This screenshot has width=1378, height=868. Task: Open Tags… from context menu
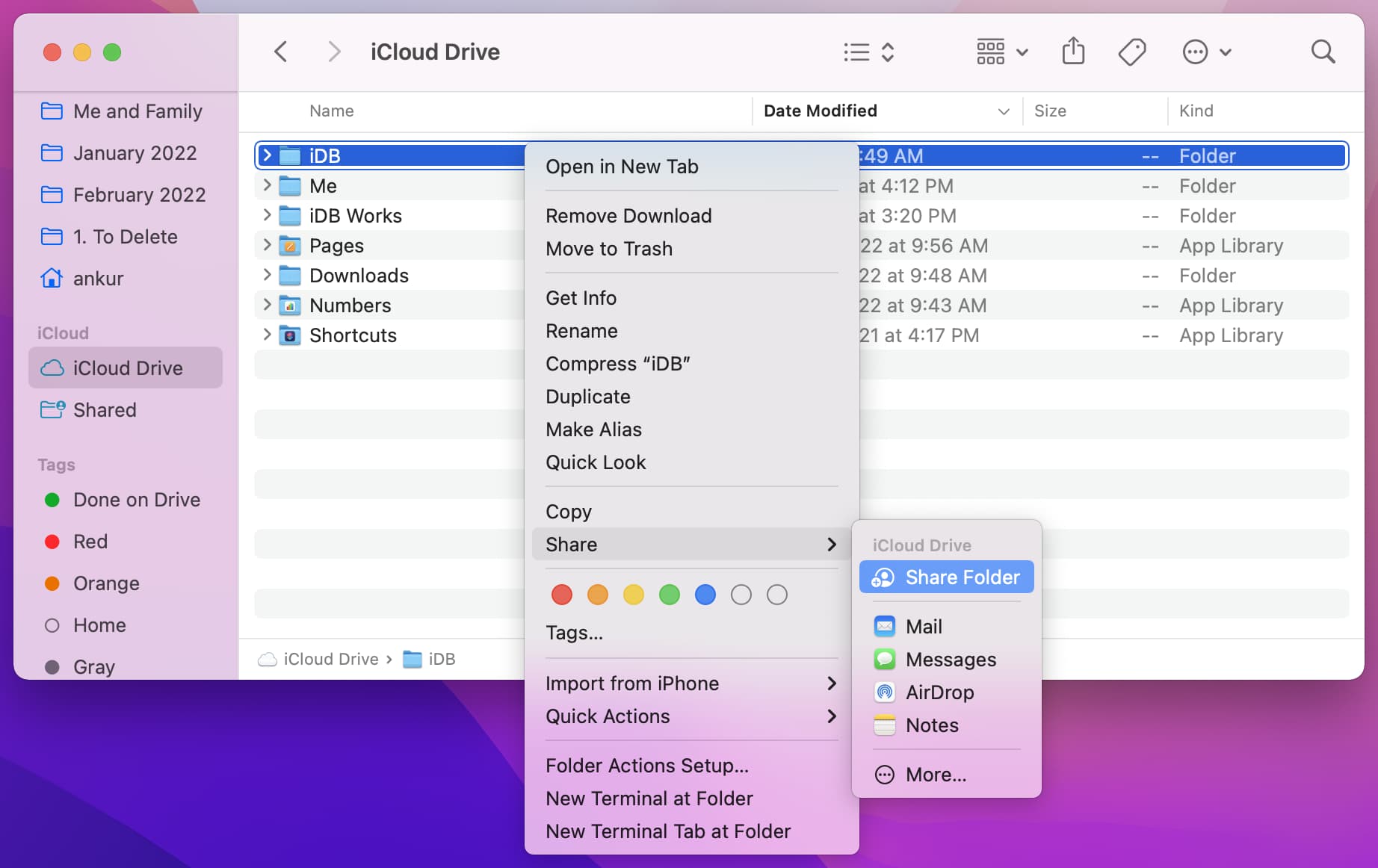click(692, 633)
